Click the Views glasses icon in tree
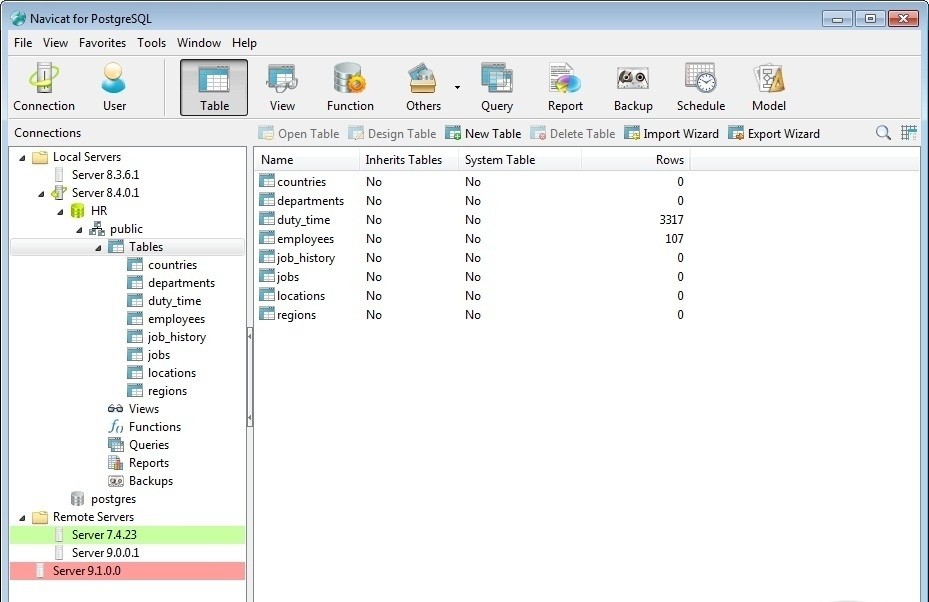Image resolution: width=929 pixels, height=602 pixels. [116, 409]
